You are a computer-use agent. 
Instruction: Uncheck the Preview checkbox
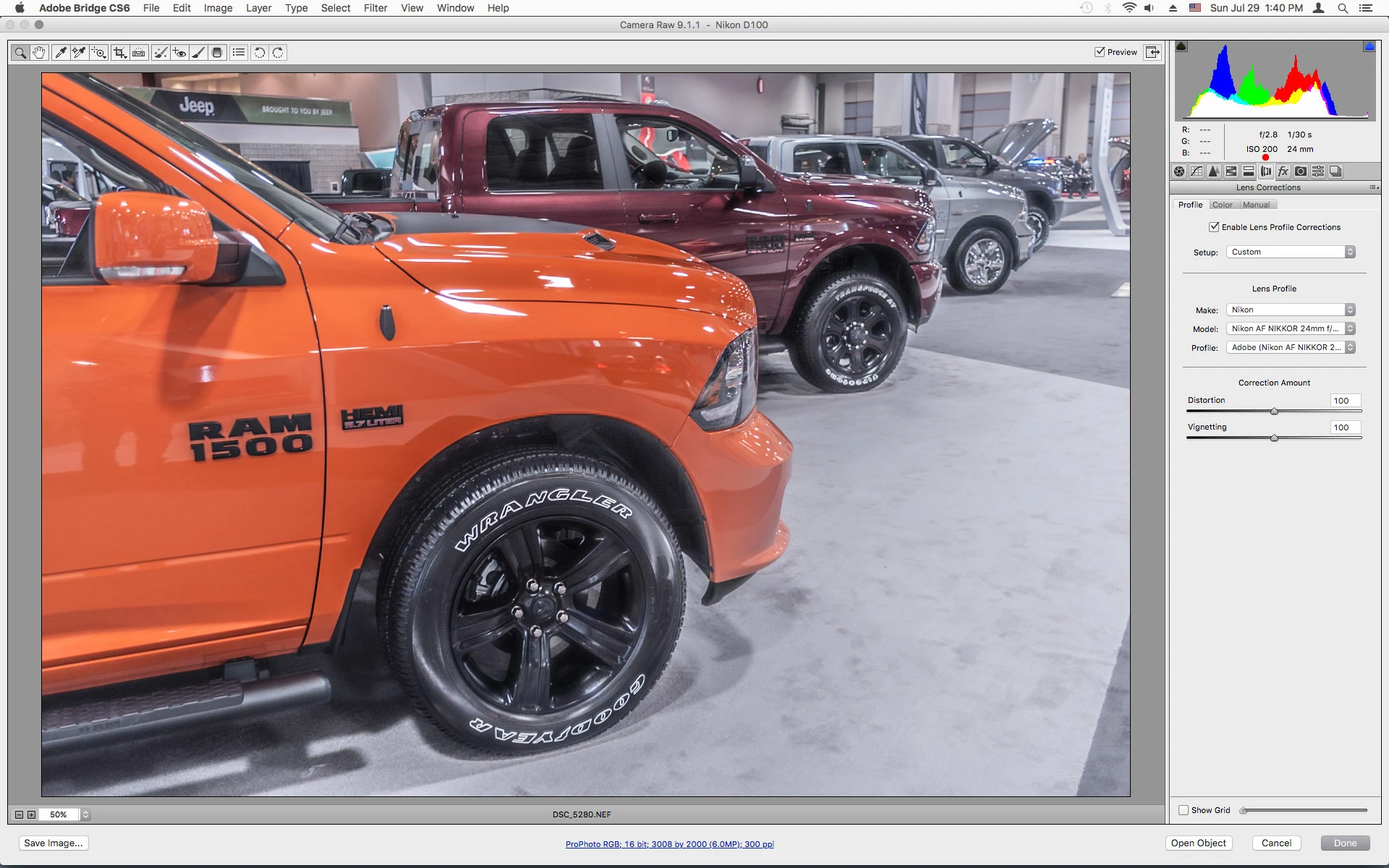coord(1100,52)
